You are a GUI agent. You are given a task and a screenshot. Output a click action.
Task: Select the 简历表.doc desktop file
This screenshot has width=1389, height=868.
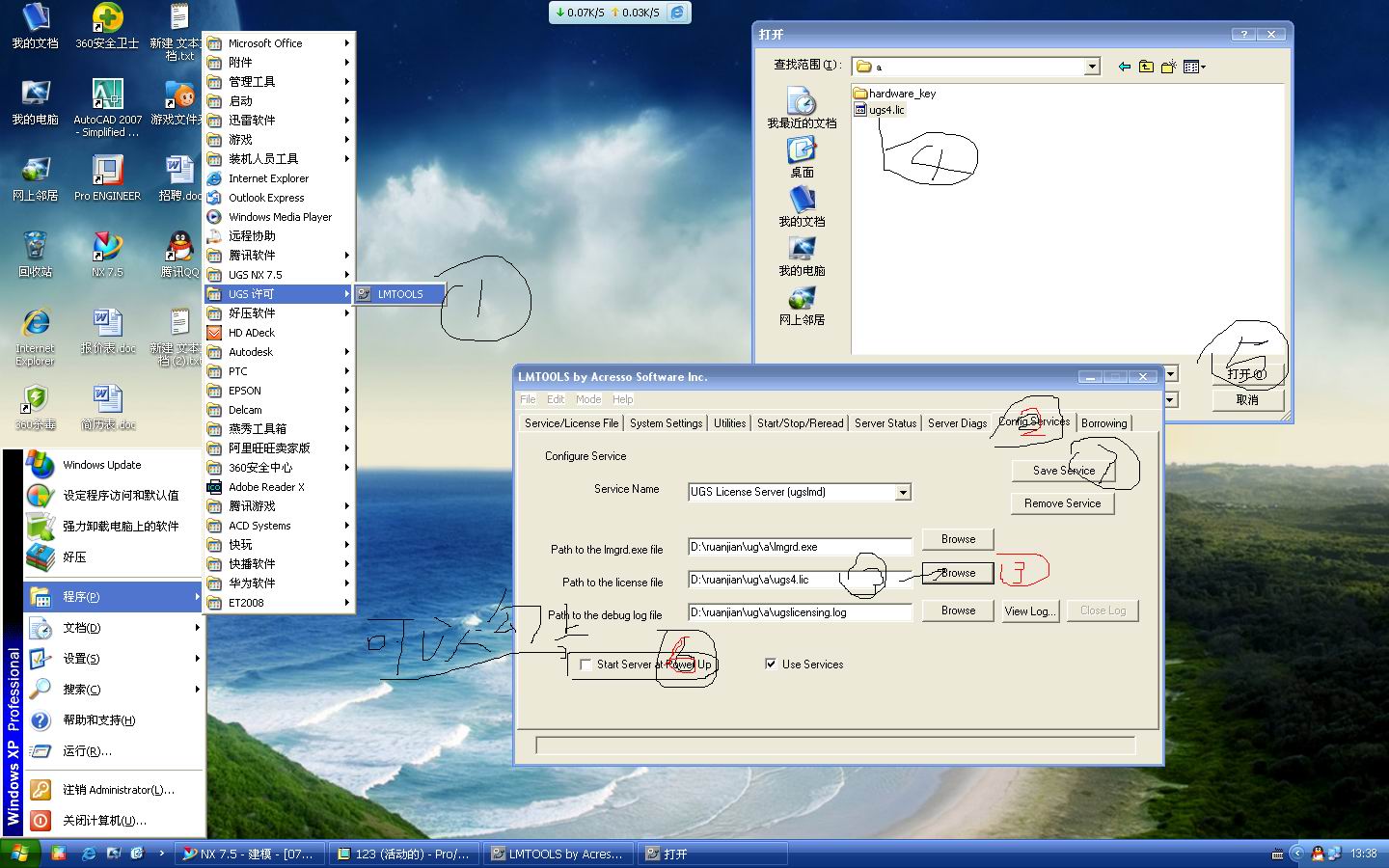(x=107, y=407)
